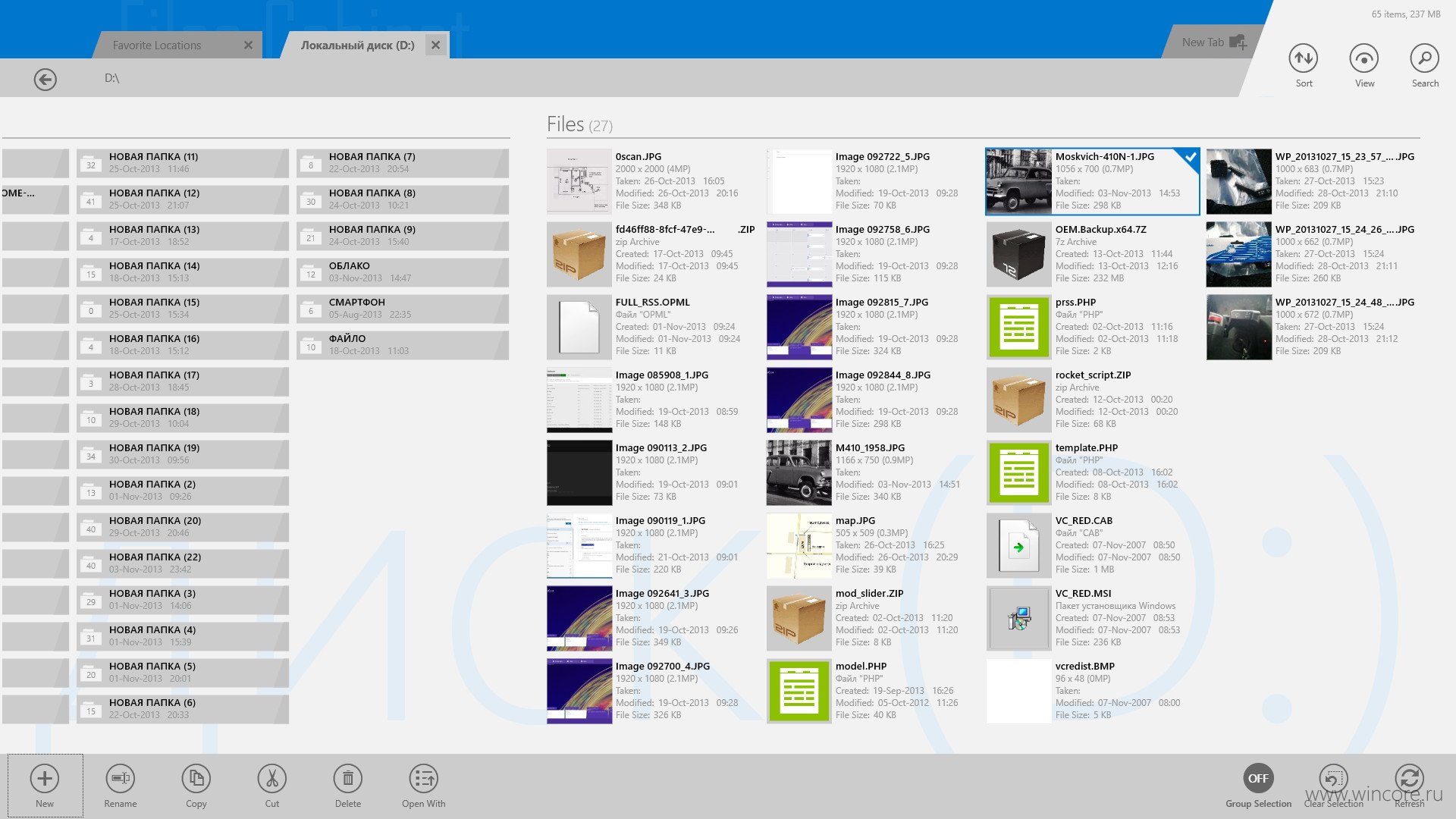Select the prss.PHP file icon
The image size is (1456, 819).
pyautogui.click(x=1019, y=327)
